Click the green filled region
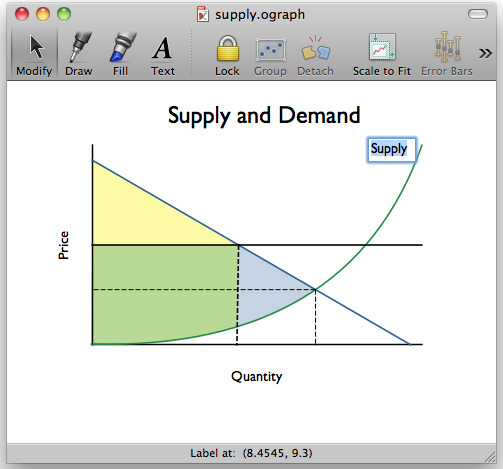Image resolution: width=503 pixels, height=469 pixels. point(160,293)
